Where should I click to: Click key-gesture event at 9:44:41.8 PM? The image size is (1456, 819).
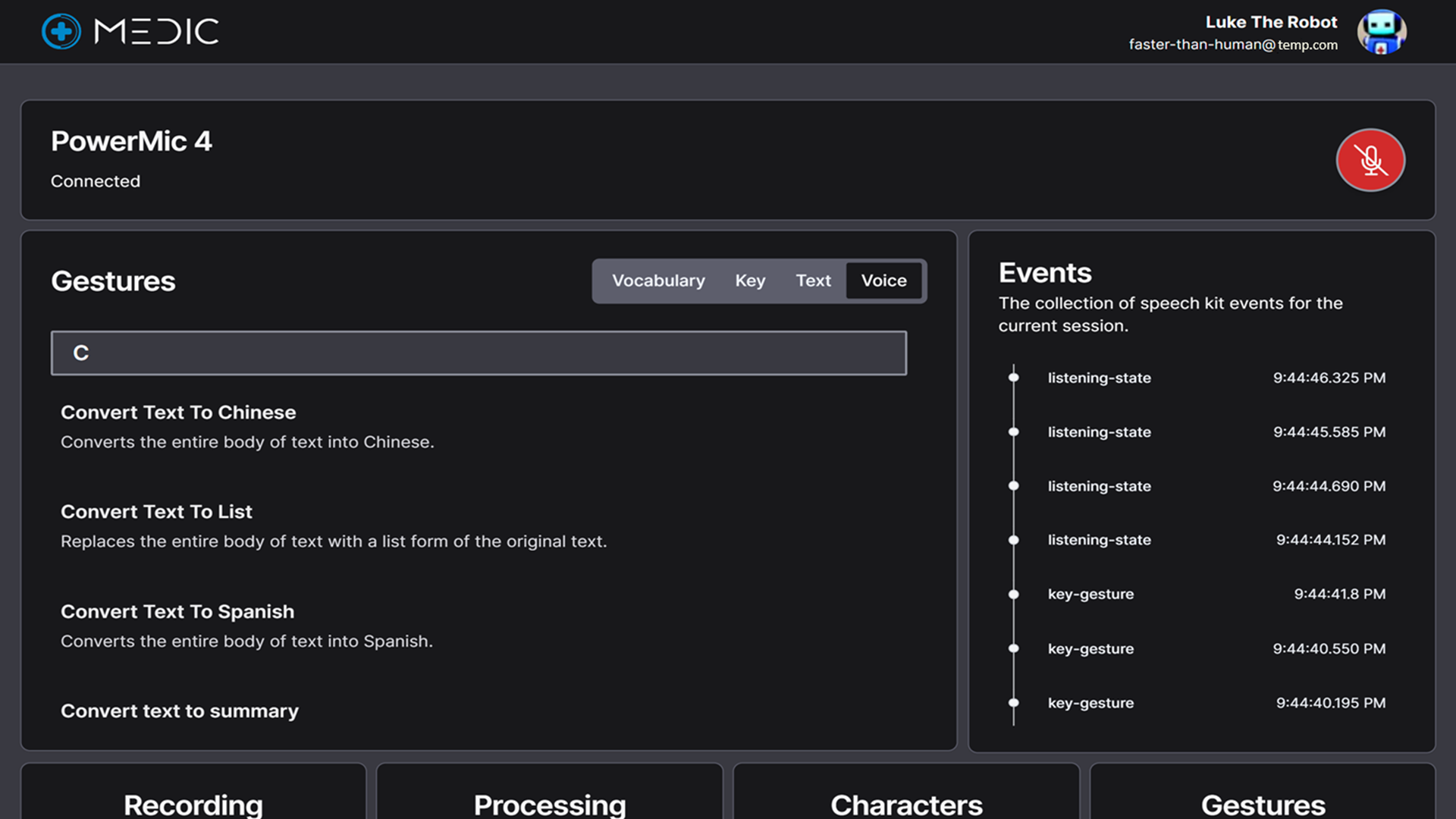click(1090, 594)
